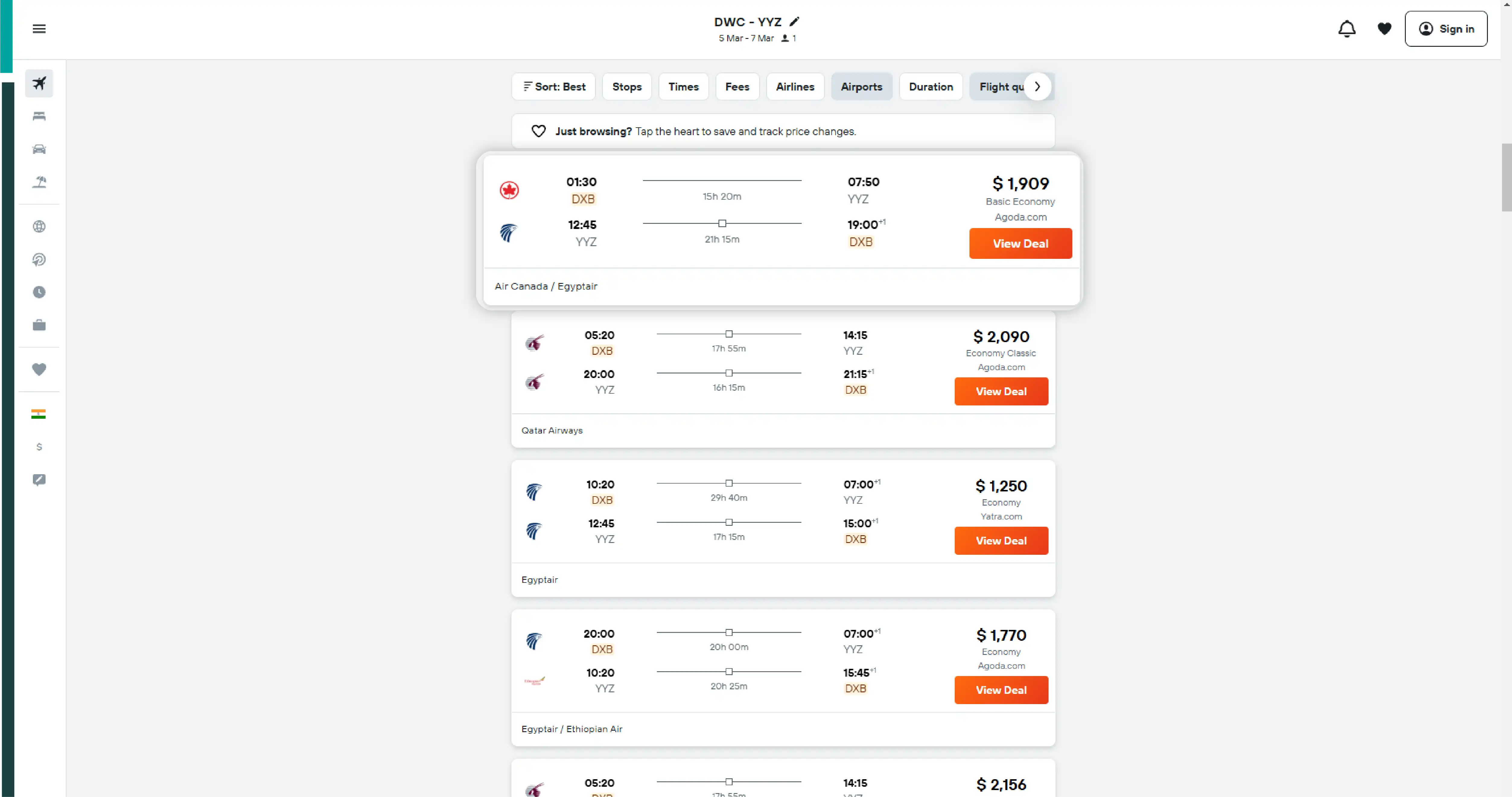1512x797 pixels.
Task: Save the Air Canada itinerary by tapping heart
Action: (x=539, y=132)
